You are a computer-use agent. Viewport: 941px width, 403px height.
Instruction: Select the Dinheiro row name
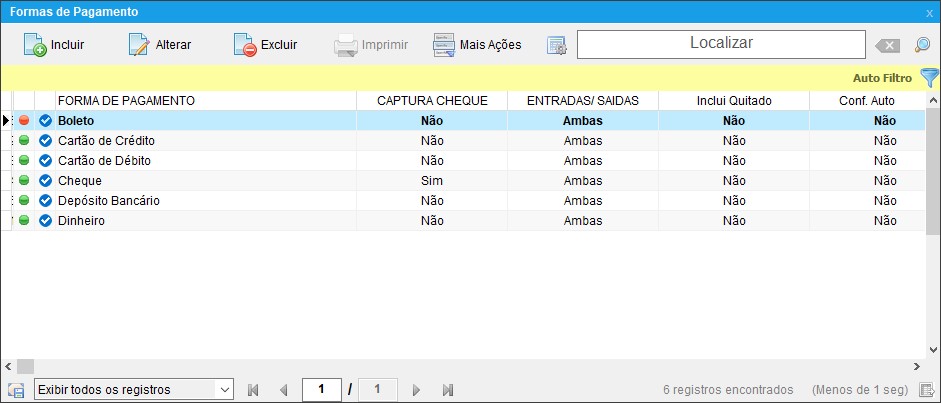(81, 221)
